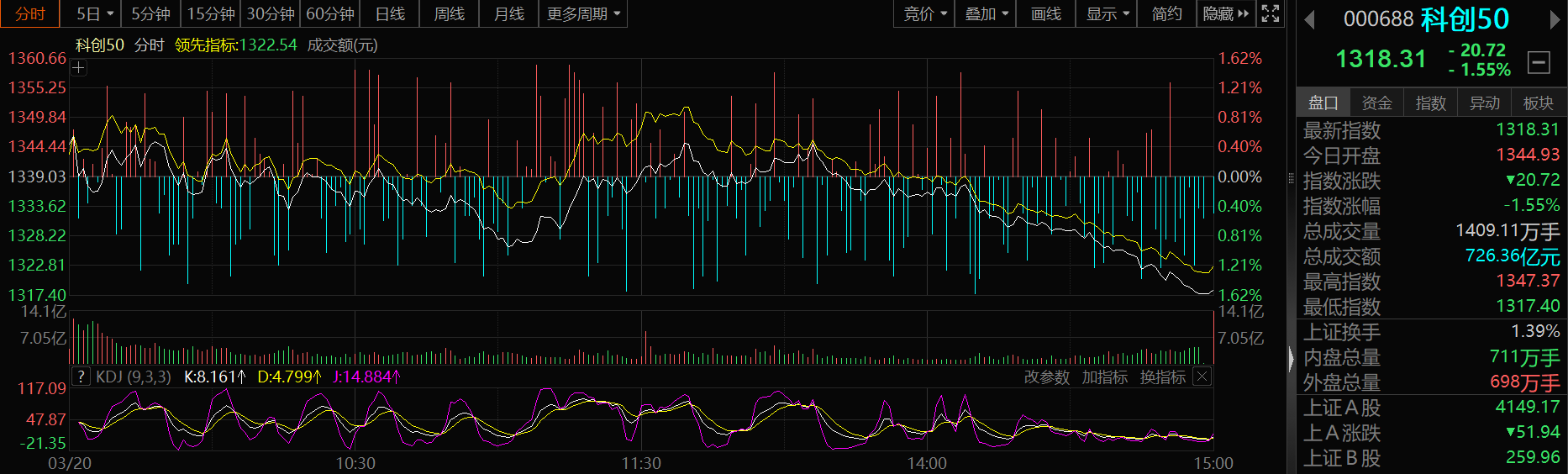Click the KDJ indicator help question mark
The height and width of the screenshot is (474, 1568).
pos(81,377)
